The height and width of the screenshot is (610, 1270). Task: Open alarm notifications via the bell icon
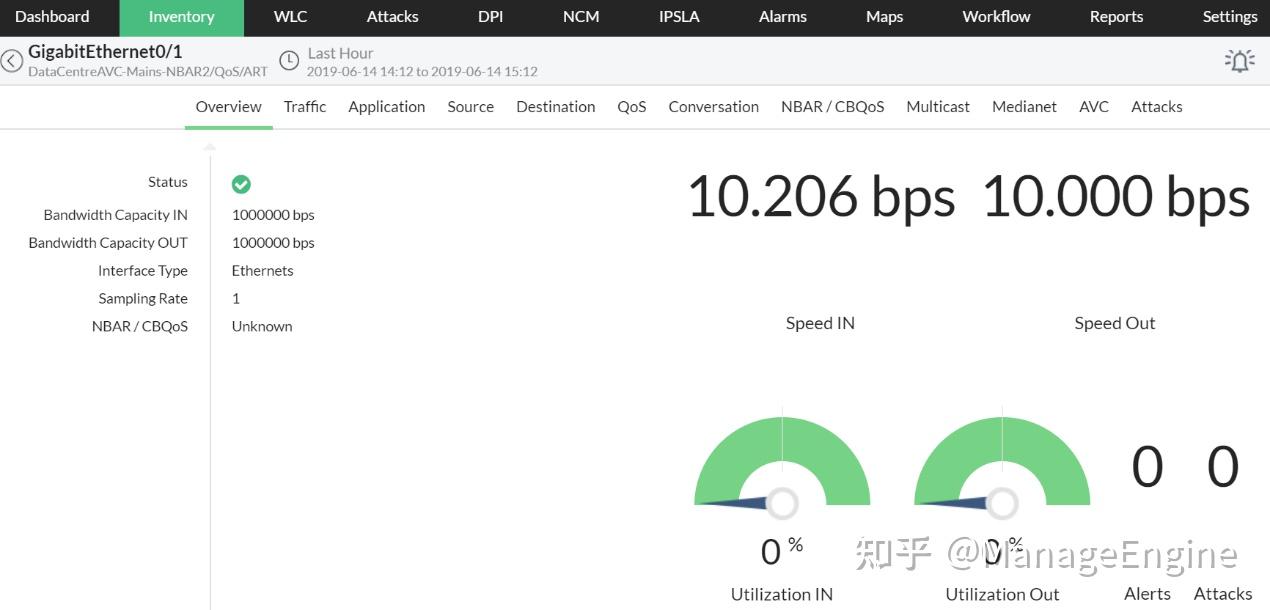click(x=1239, y=60)
